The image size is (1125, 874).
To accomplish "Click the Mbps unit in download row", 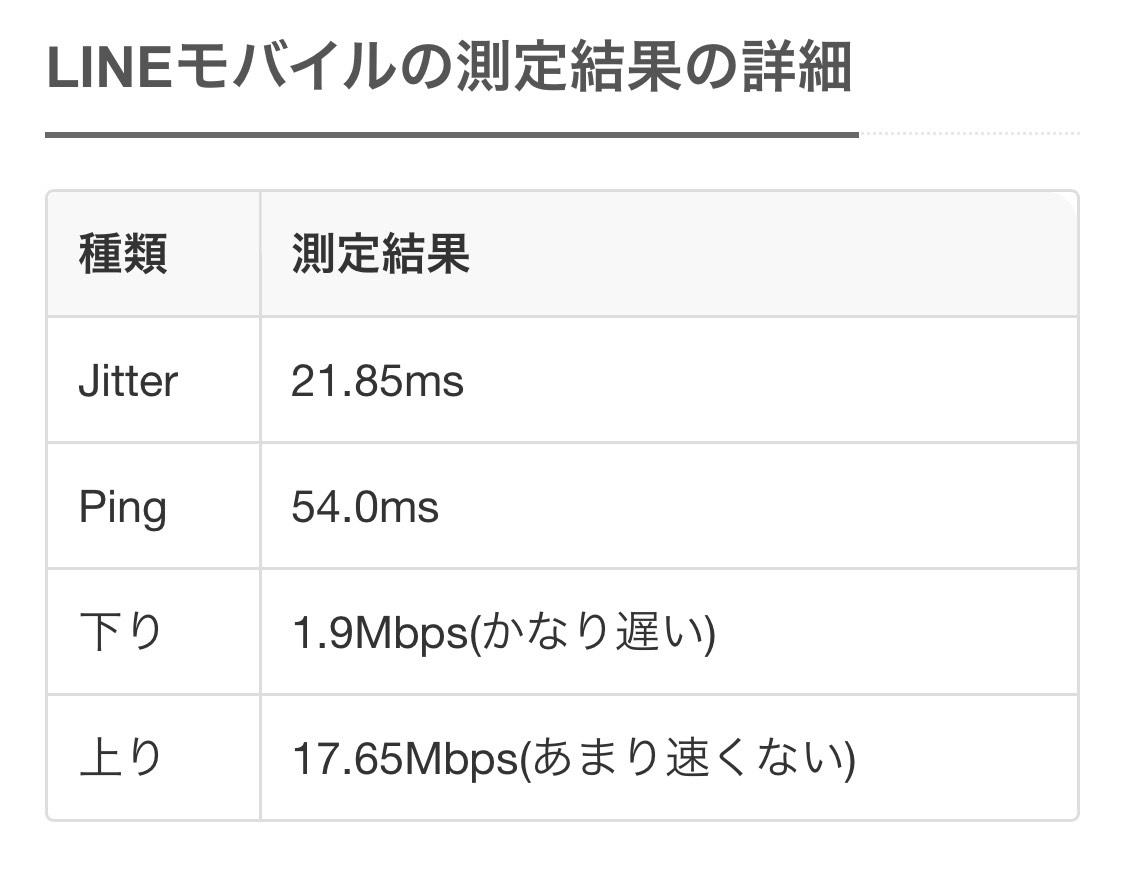I will coord(411,634).
